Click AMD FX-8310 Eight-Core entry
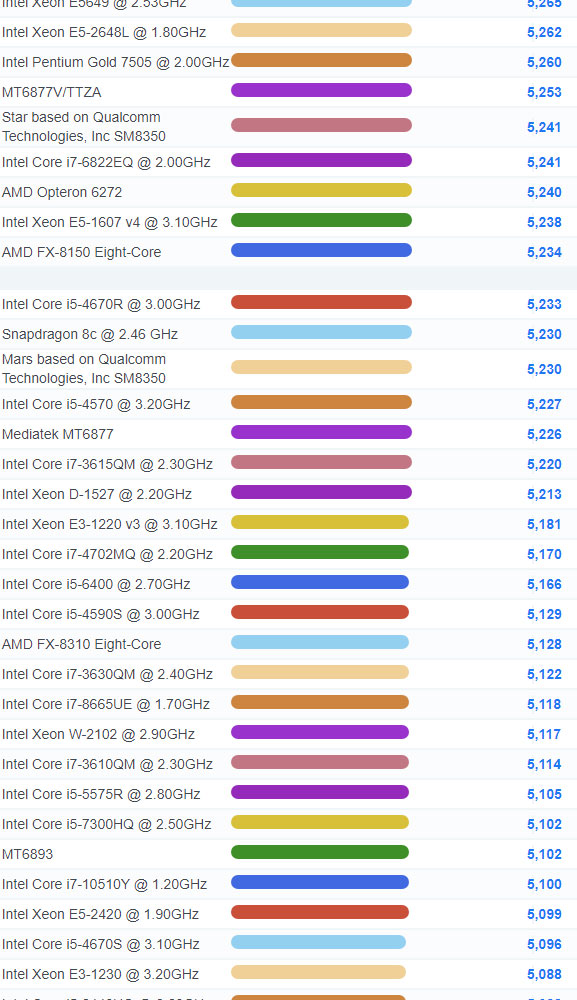The width and height of the screenshot is (577, 1000). [x=82, y=644]
